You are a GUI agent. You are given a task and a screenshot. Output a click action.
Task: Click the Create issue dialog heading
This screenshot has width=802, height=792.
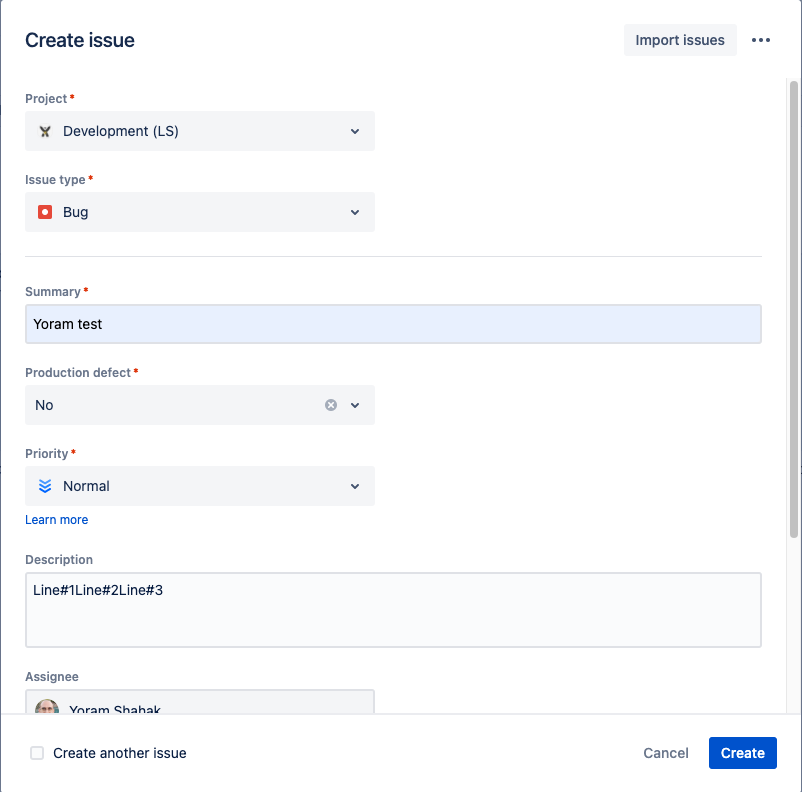click(x=80, y=40)
